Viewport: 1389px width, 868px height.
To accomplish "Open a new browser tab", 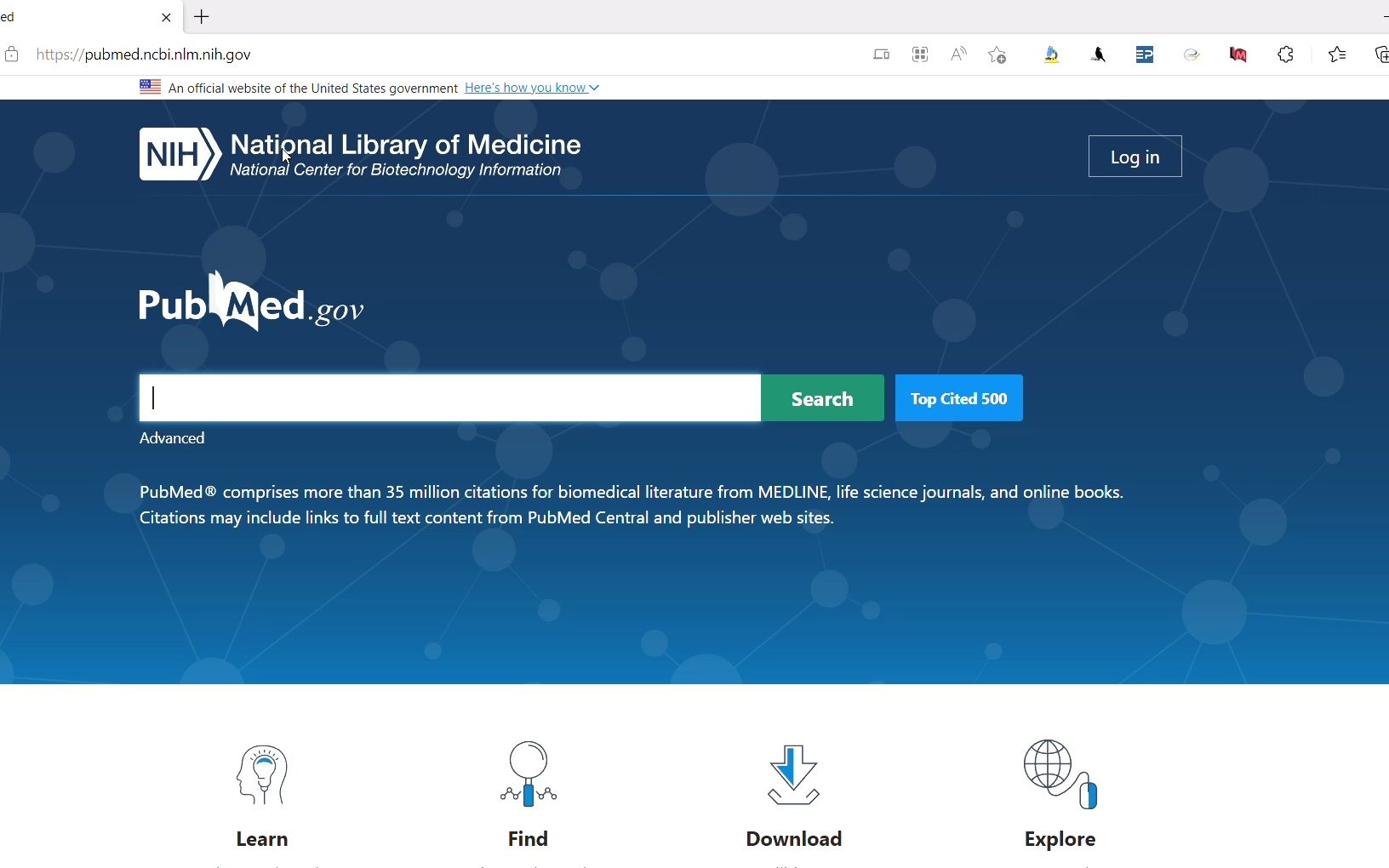I will [x=202, y=17].
